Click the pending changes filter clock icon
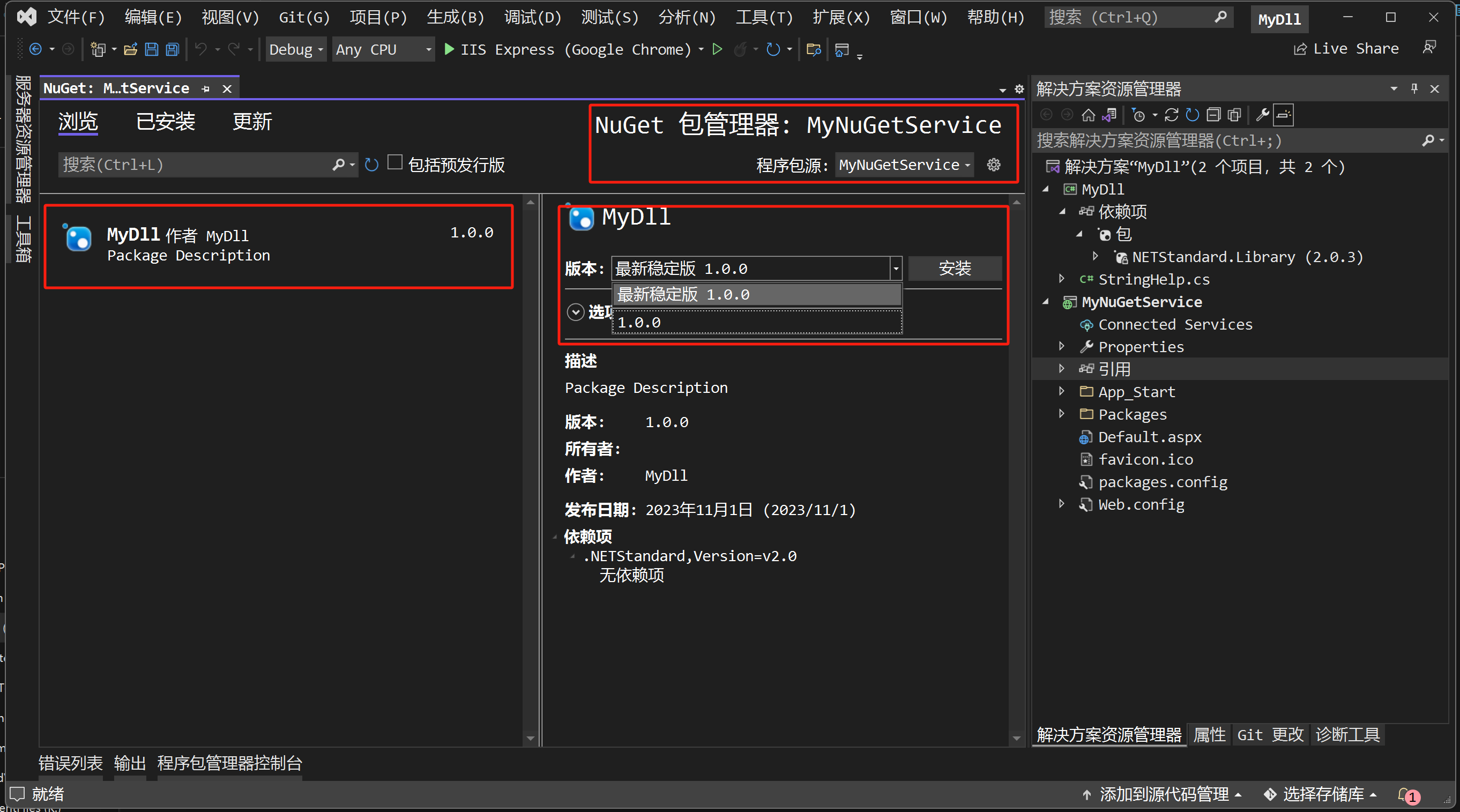This screenshot has height=812, width=1460. [x=1138, y=115]
